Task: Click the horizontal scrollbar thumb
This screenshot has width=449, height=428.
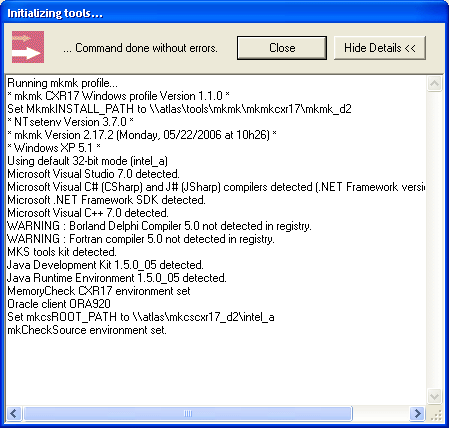Action: pos(188,414)
